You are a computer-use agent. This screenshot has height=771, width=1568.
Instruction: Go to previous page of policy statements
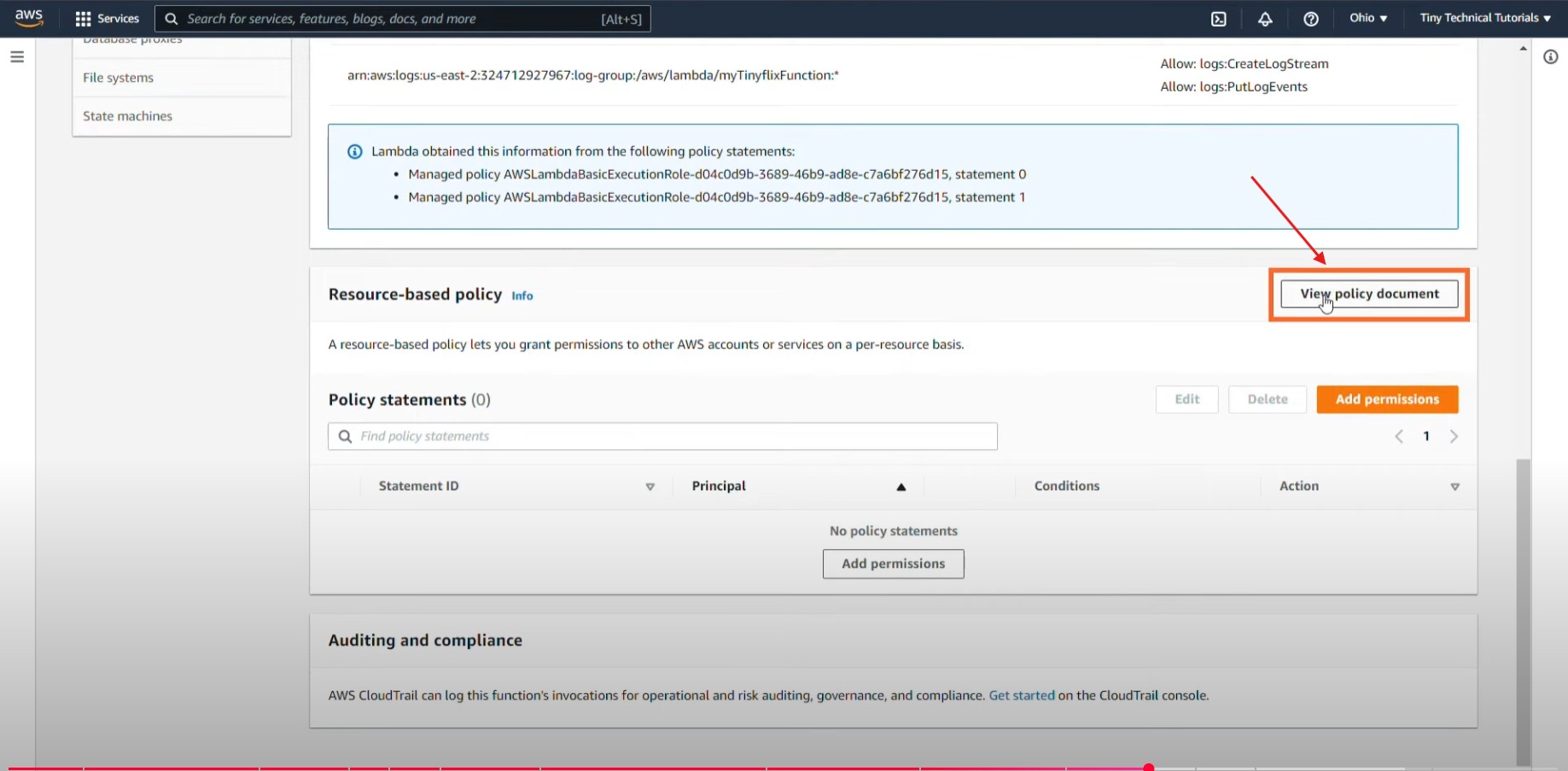[x=1399, y=436]
